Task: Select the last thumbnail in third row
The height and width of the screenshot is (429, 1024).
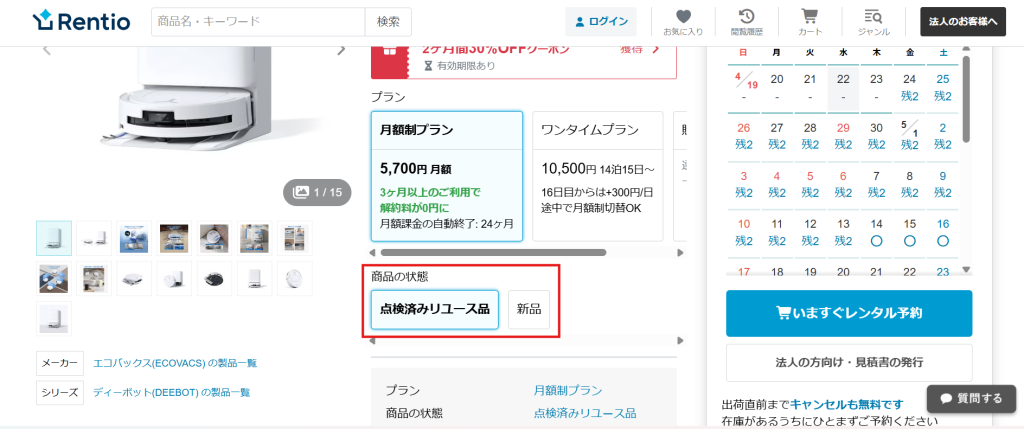Action: click(x=54, y=319)
